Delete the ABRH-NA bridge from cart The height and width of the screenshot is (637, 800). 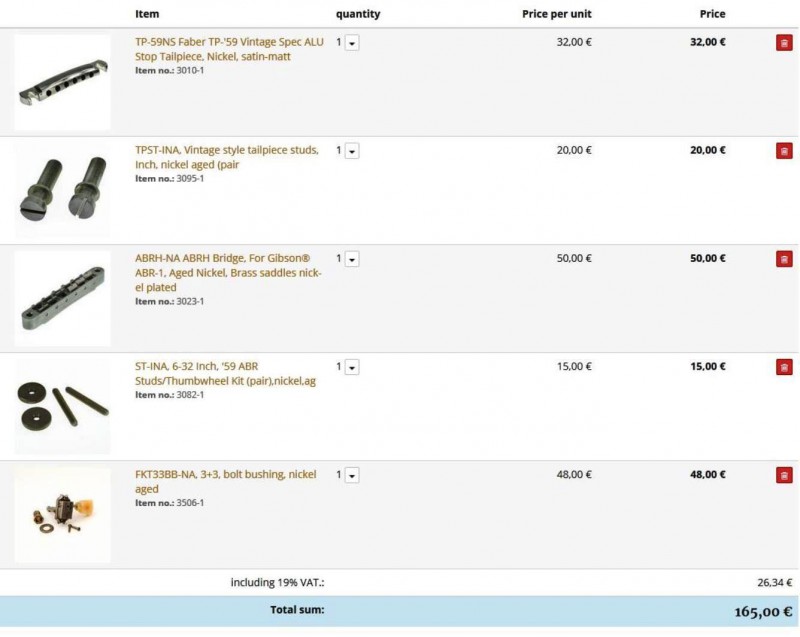pyautogui.click(x=784, y=259)
